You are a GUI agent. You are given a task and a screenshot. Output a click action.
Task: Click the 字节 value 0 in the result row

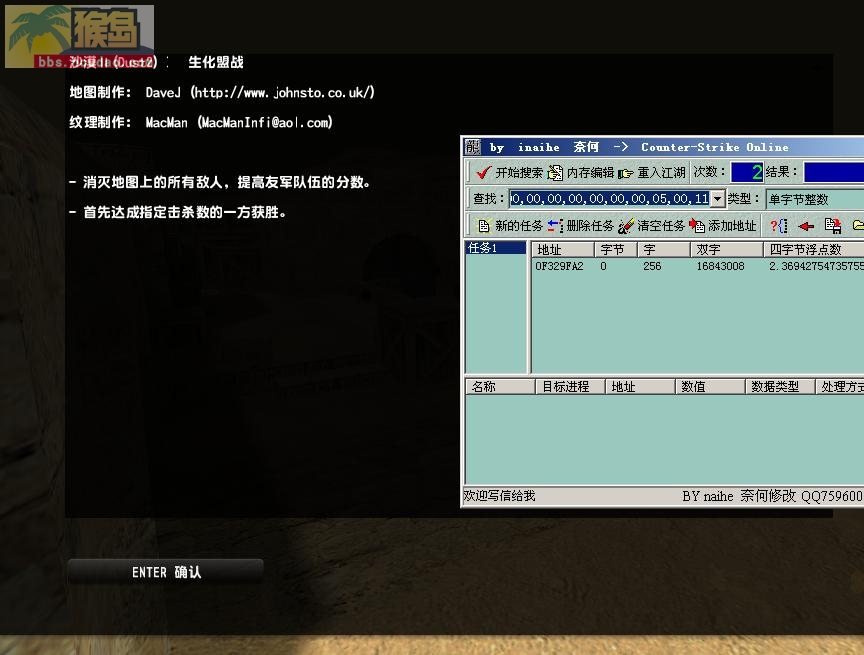coord(603,266)
